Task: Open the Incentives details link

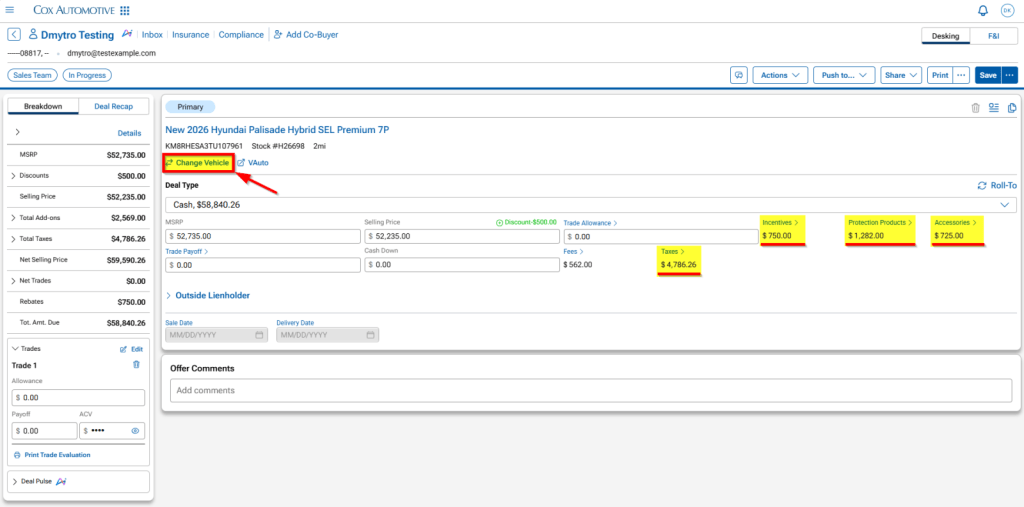Action: [x=780, y=223]
